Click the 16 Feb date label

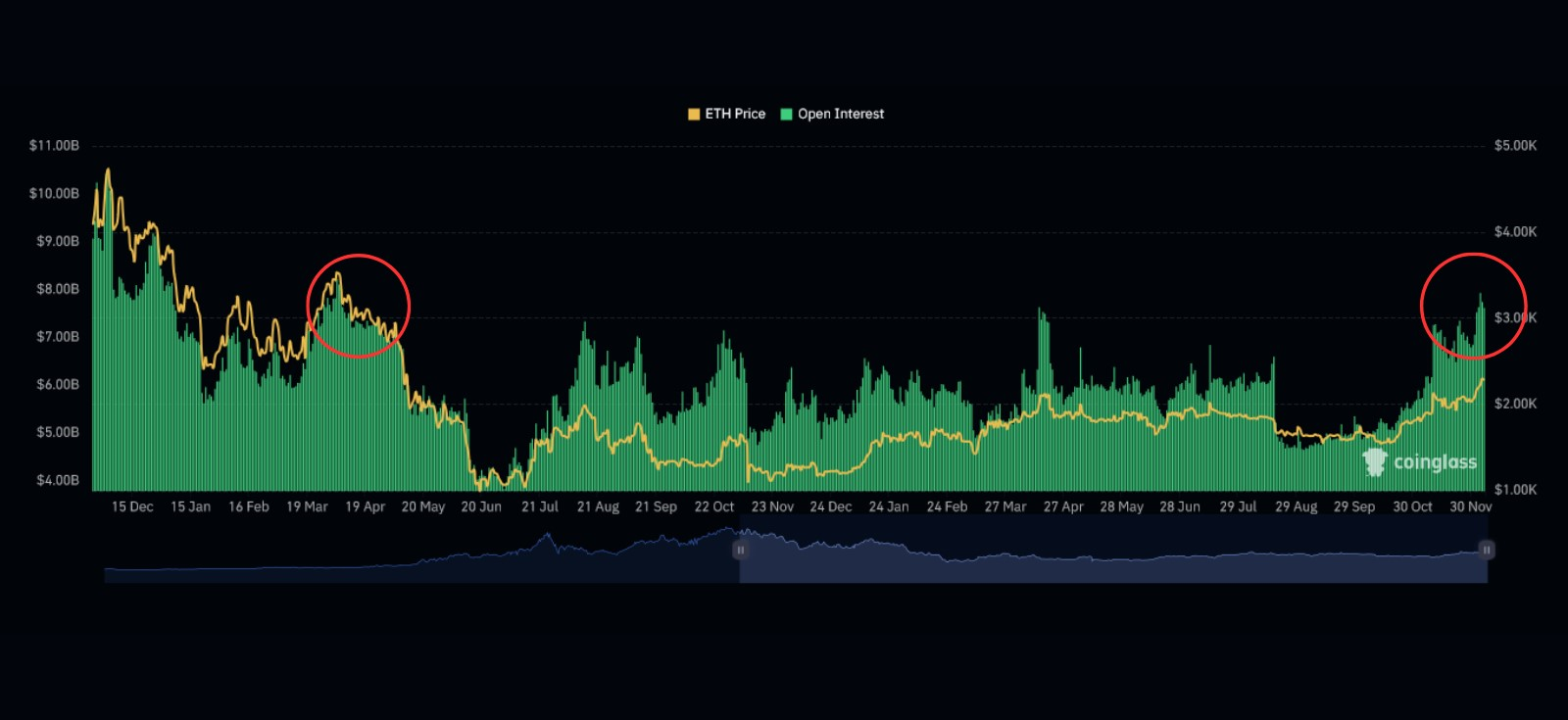point(248,507)
